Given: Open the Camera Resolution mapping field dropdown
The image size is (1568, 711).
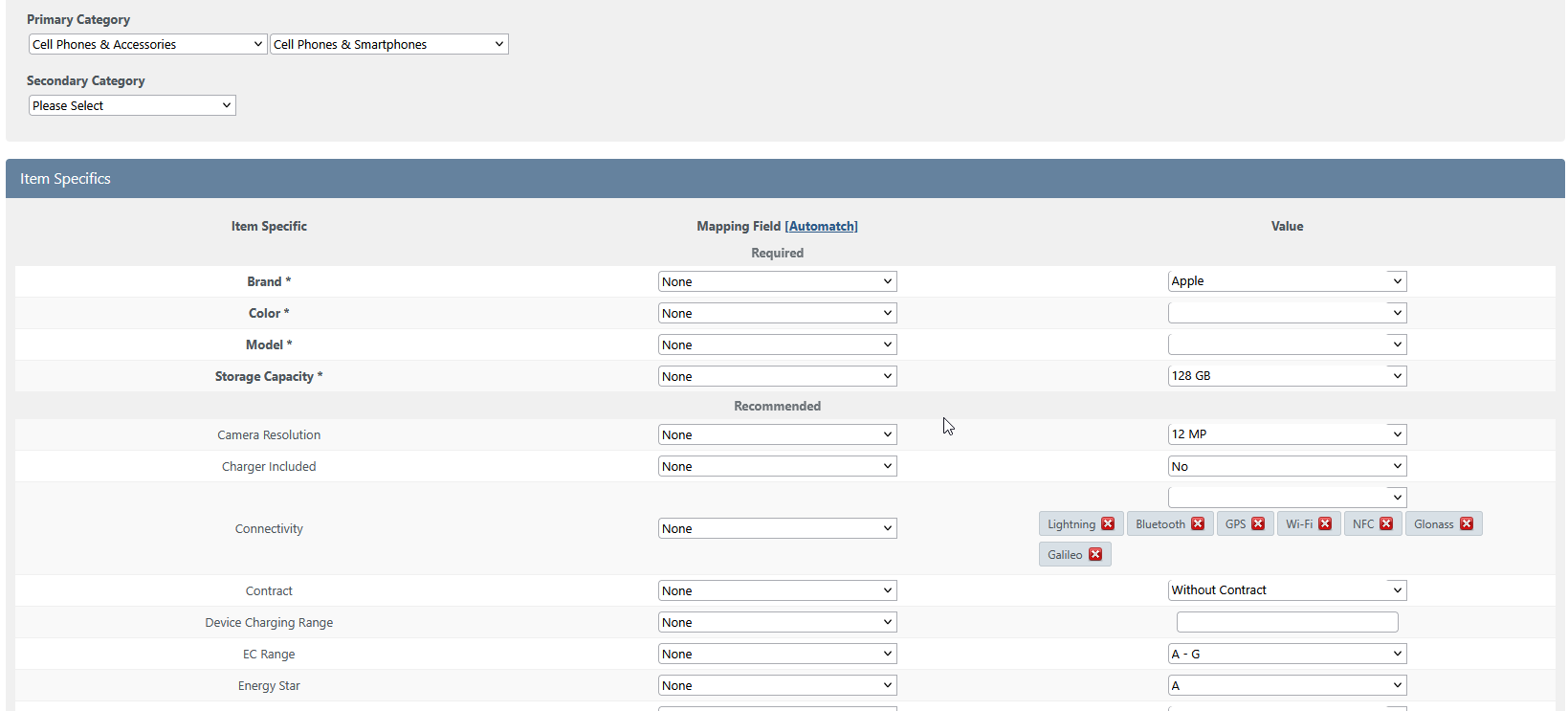Looking at the screenshot, I should pos(777,434).
